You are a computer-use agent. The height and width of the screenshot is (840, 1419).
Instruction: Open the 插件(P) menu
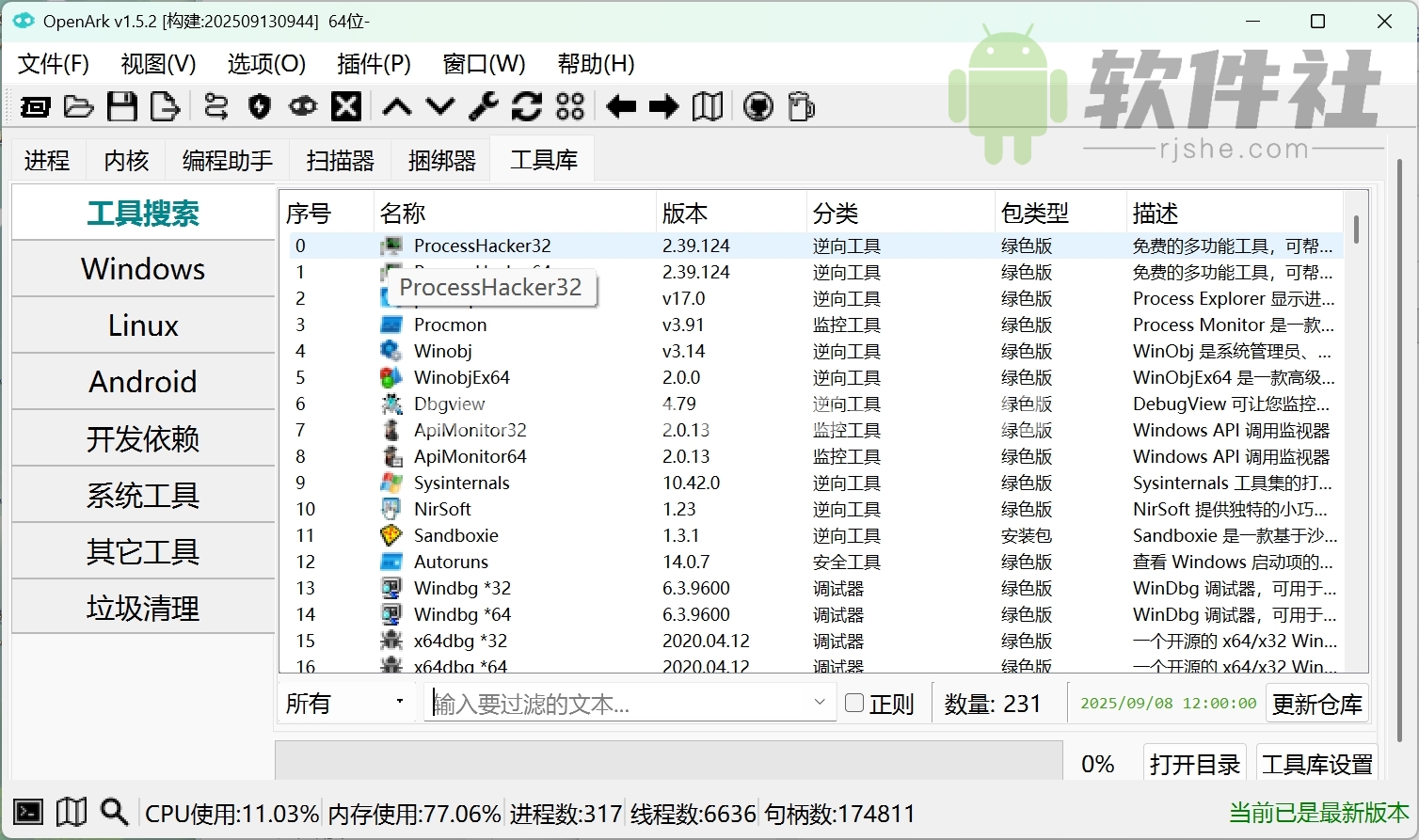374,64
